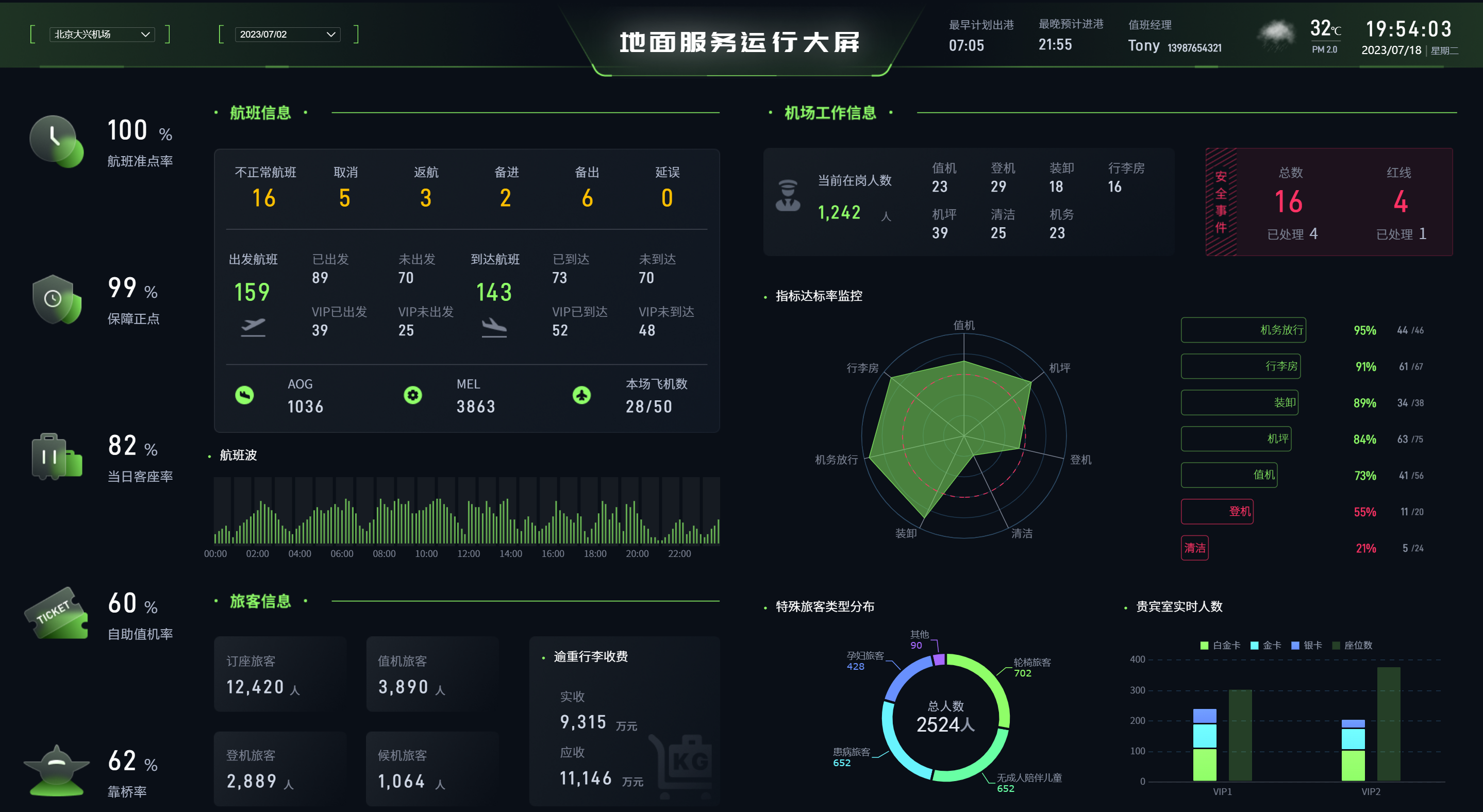Open the 北京大兴机场 airport dropdown
1483x812 pixels.
(x=102, y=35)
